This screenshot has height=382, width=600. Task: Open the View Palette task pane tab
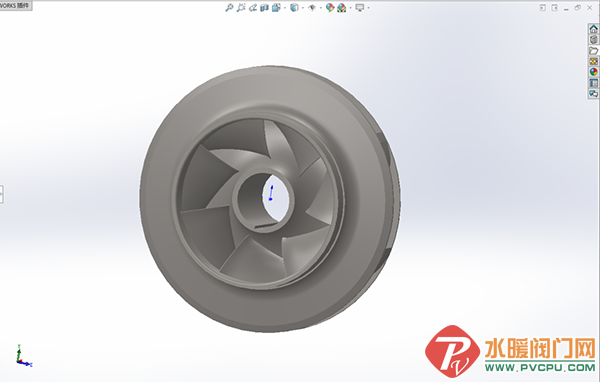[x=593, y=61]
